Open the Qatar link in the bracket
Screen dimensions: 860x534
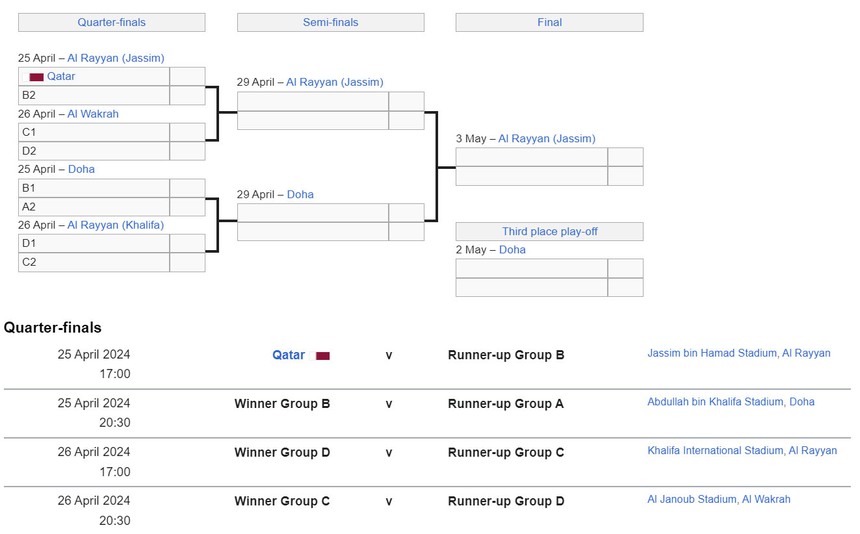61,76
